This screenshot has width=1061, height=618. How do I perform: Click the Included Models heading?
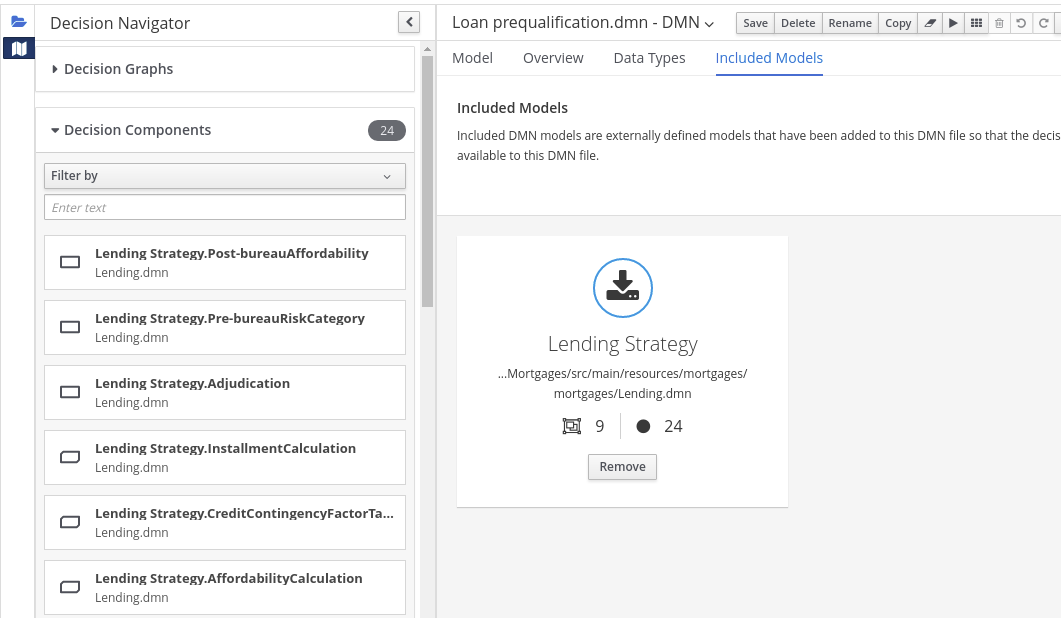pyautogui.click(x=512, y=108)
